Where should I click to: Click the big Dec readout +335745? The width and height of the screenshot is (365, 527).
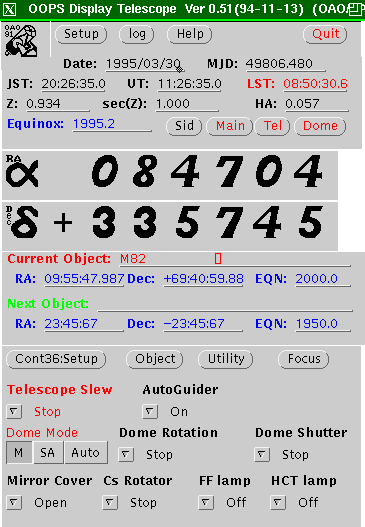188,222
